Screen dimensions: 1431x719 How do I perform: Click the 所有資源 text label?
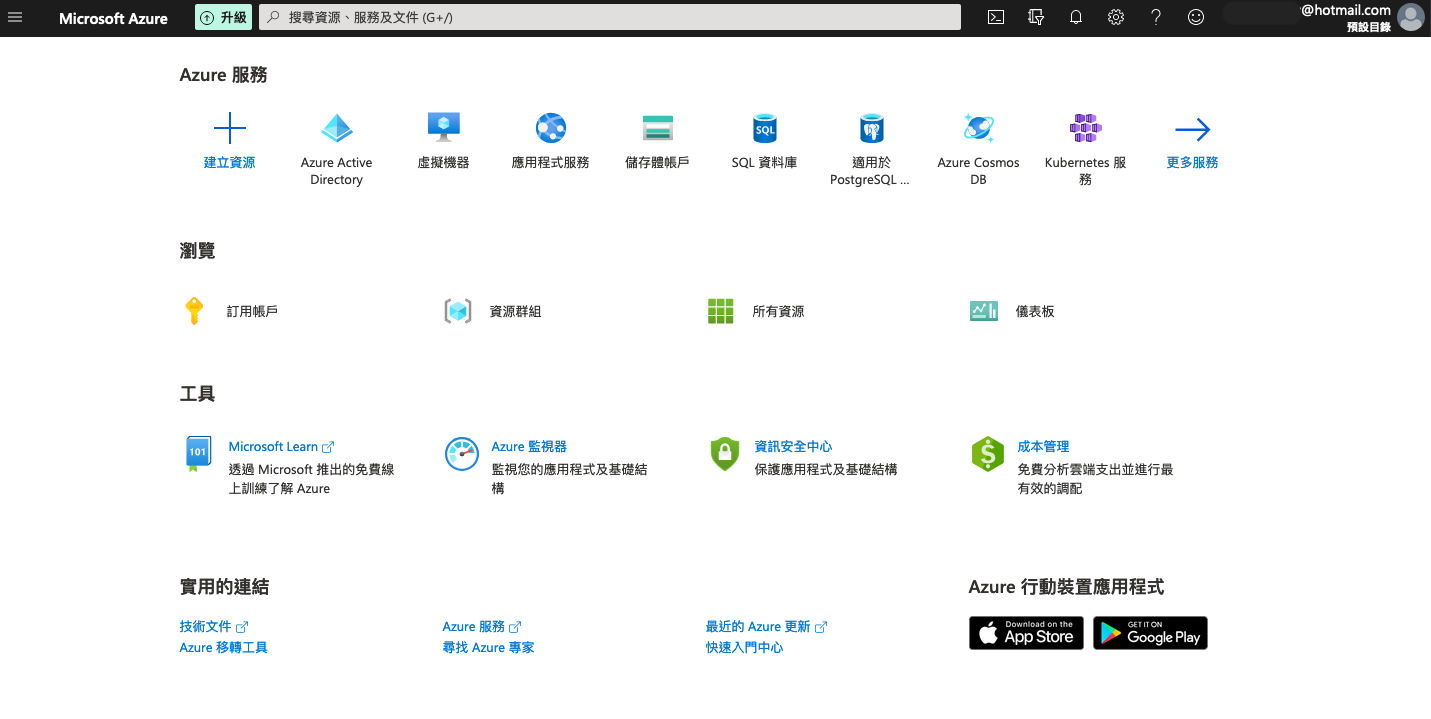pyautogui.click(x=778, y=311)
